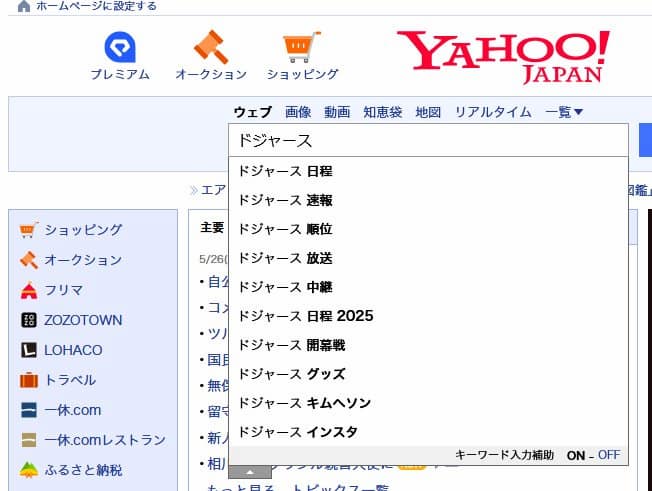Switch to the 知恵袋 search tab

tap(383, 112)
